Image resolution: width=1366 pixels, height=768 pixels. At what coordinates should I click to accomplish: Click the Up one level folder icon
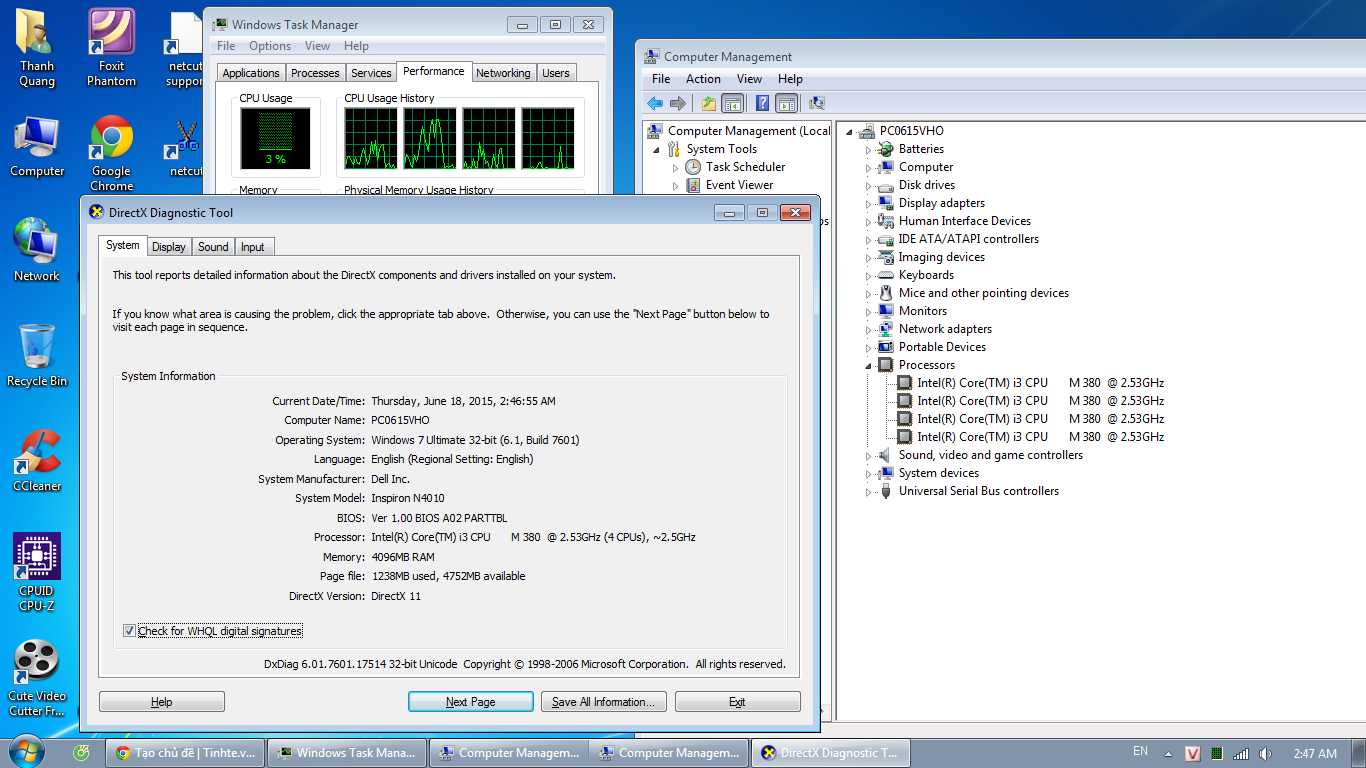click(x=709, y=103)
